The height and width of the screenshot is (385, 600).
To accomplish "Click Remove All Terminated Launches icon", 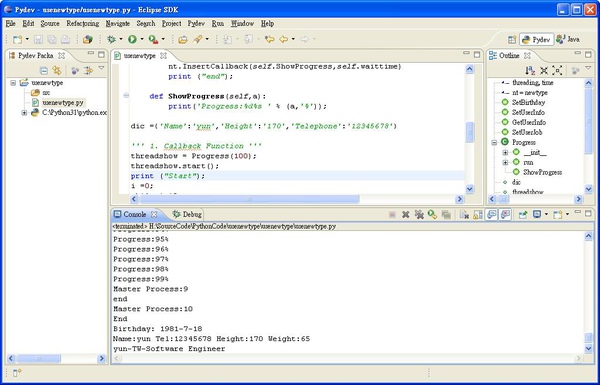I will 419,215.
